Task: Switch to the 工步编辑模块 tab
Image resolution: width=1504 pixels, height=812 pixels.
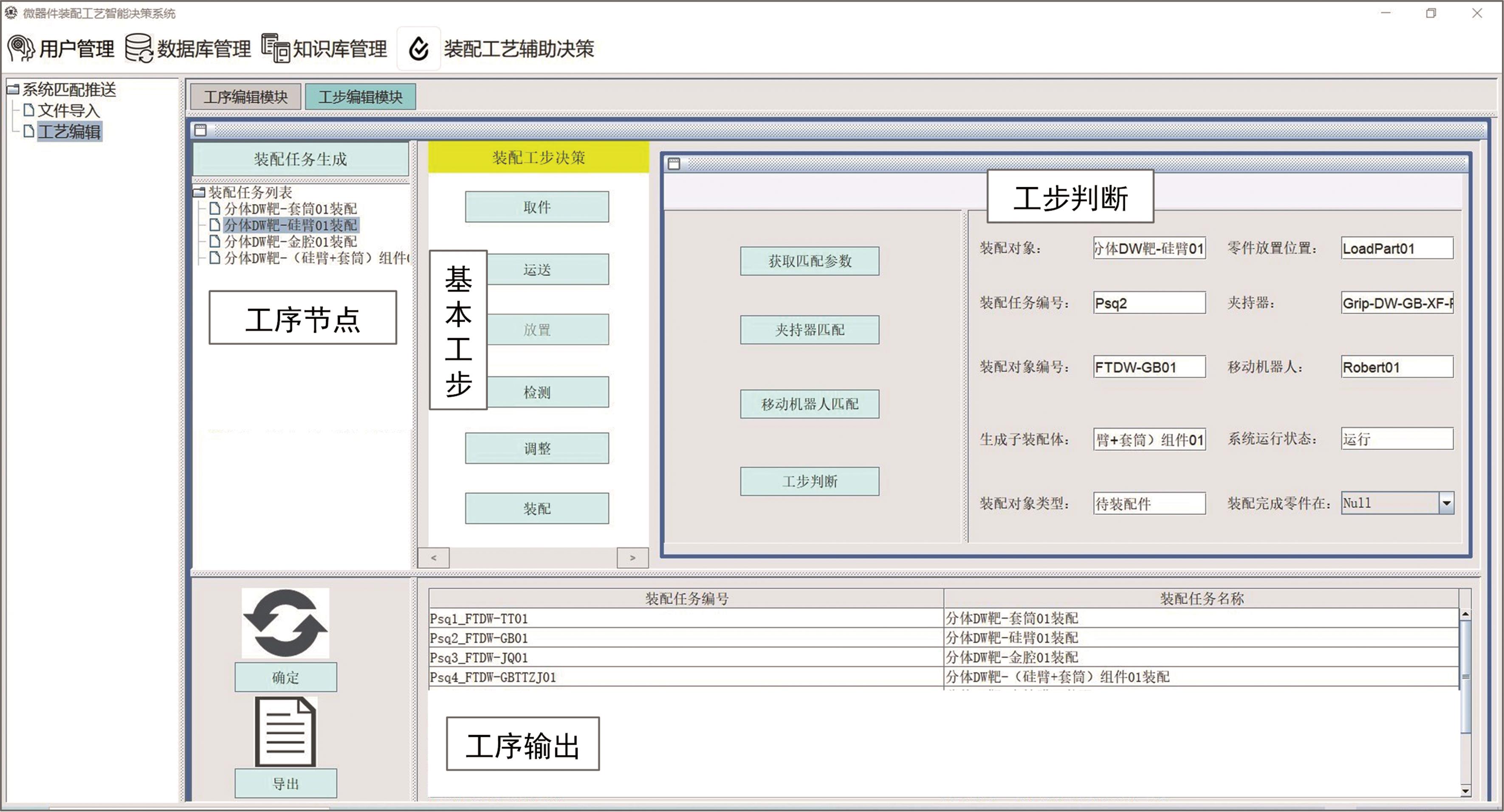Action: (x=360, y=97)
